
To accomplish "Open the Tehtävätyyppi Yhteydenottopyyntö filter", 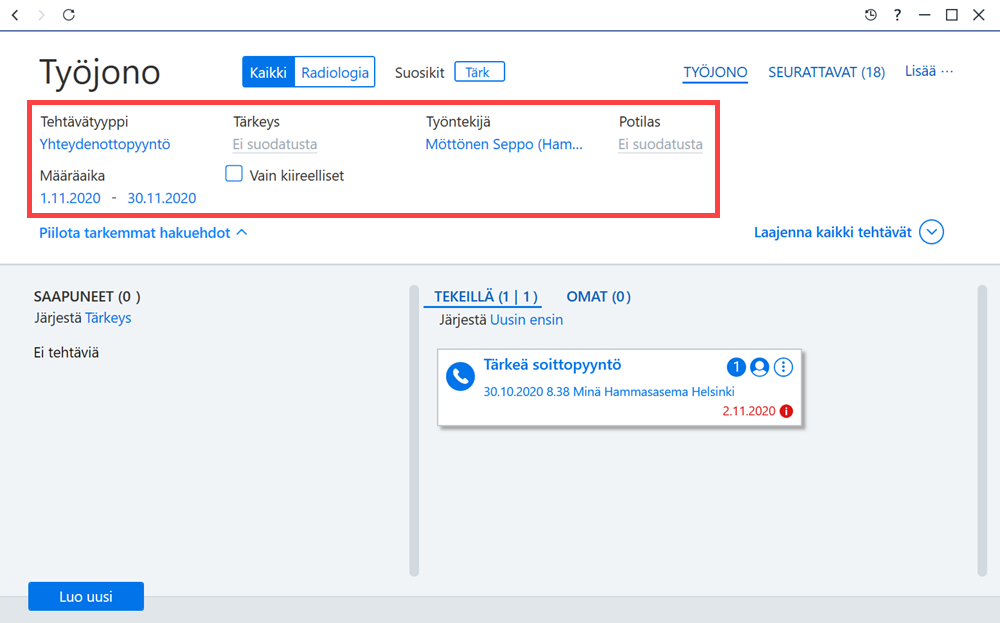I will 105,144.
